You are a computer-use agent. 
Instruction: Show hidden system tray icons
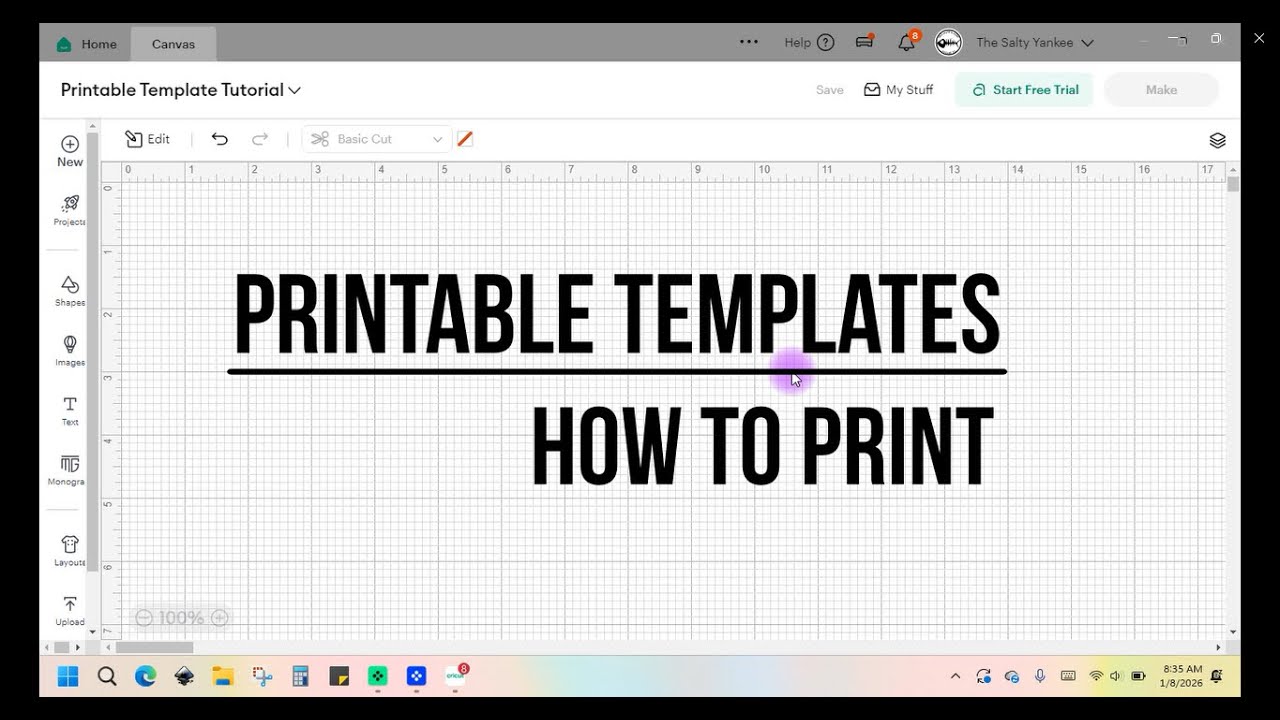point(955,677)
